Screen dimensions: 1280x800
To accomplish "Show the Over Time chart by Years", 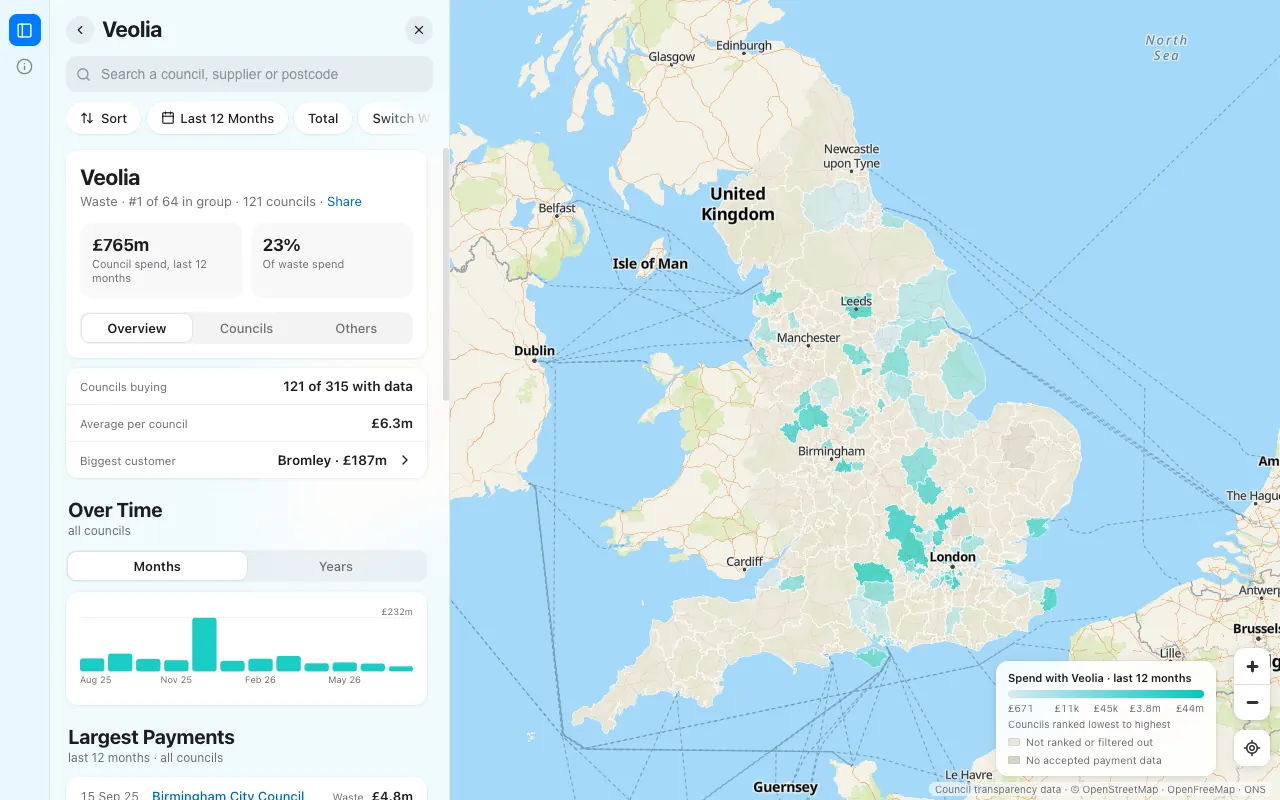I will click(x=336, y=566).
